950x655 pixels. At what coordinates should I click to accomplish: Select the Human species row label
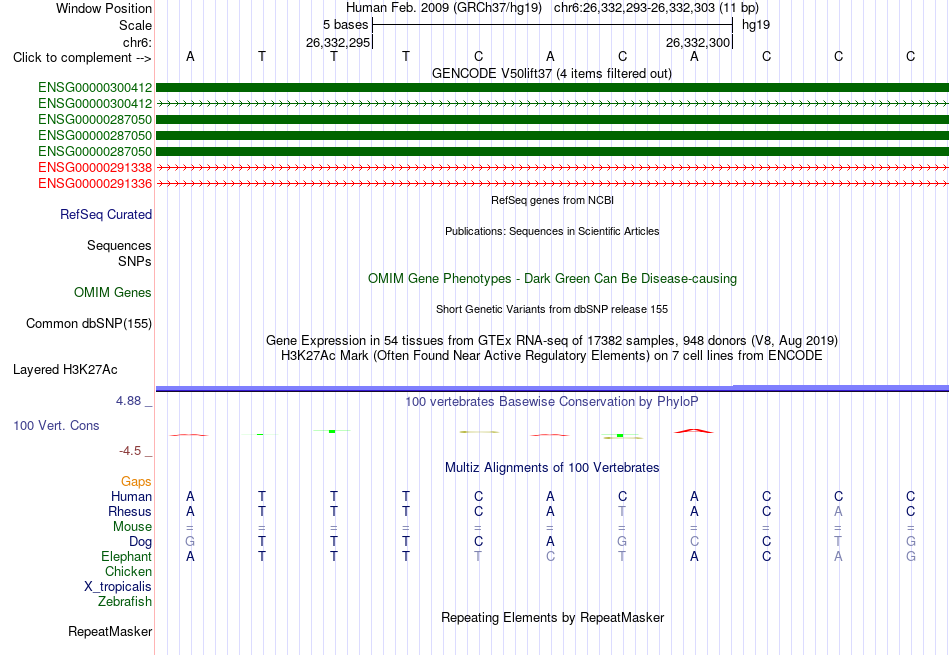(x=131, y=497)
